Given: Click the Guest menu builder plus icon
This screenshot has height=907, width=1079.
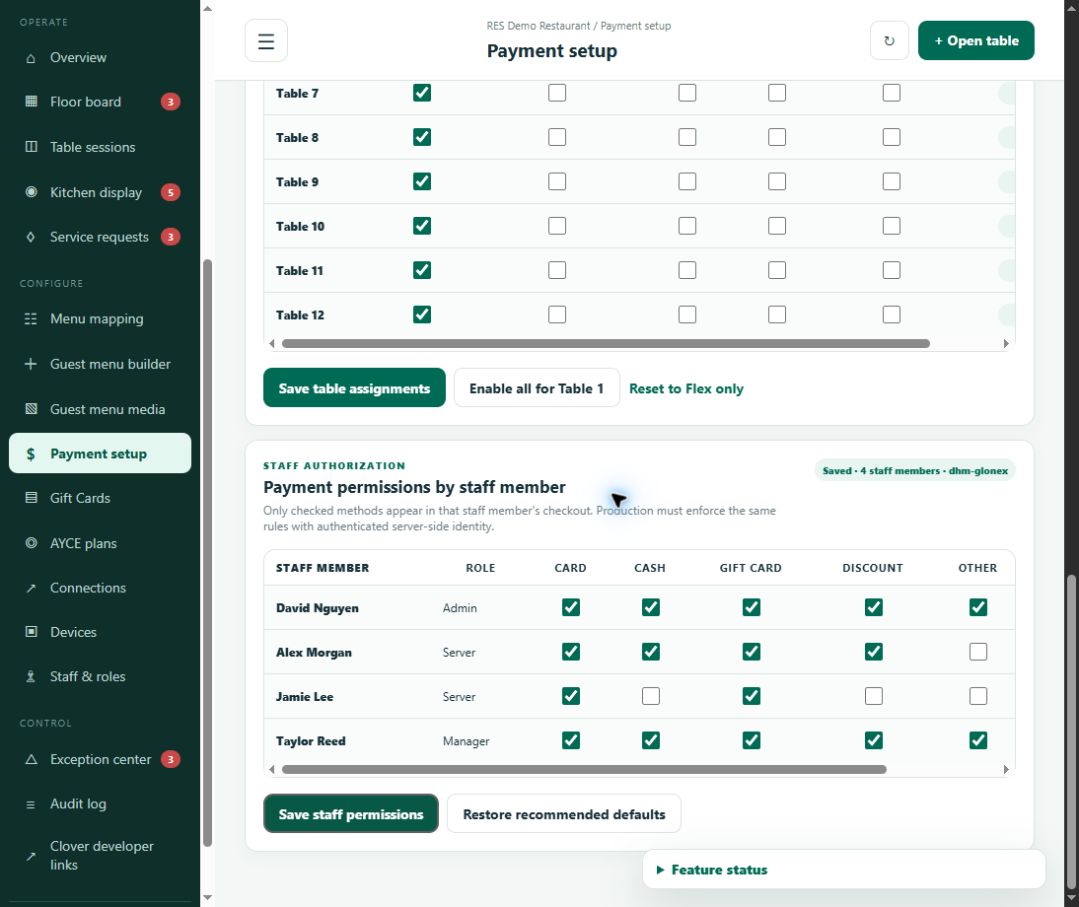Looking at the screenshot, I should (x=31, y=363).
